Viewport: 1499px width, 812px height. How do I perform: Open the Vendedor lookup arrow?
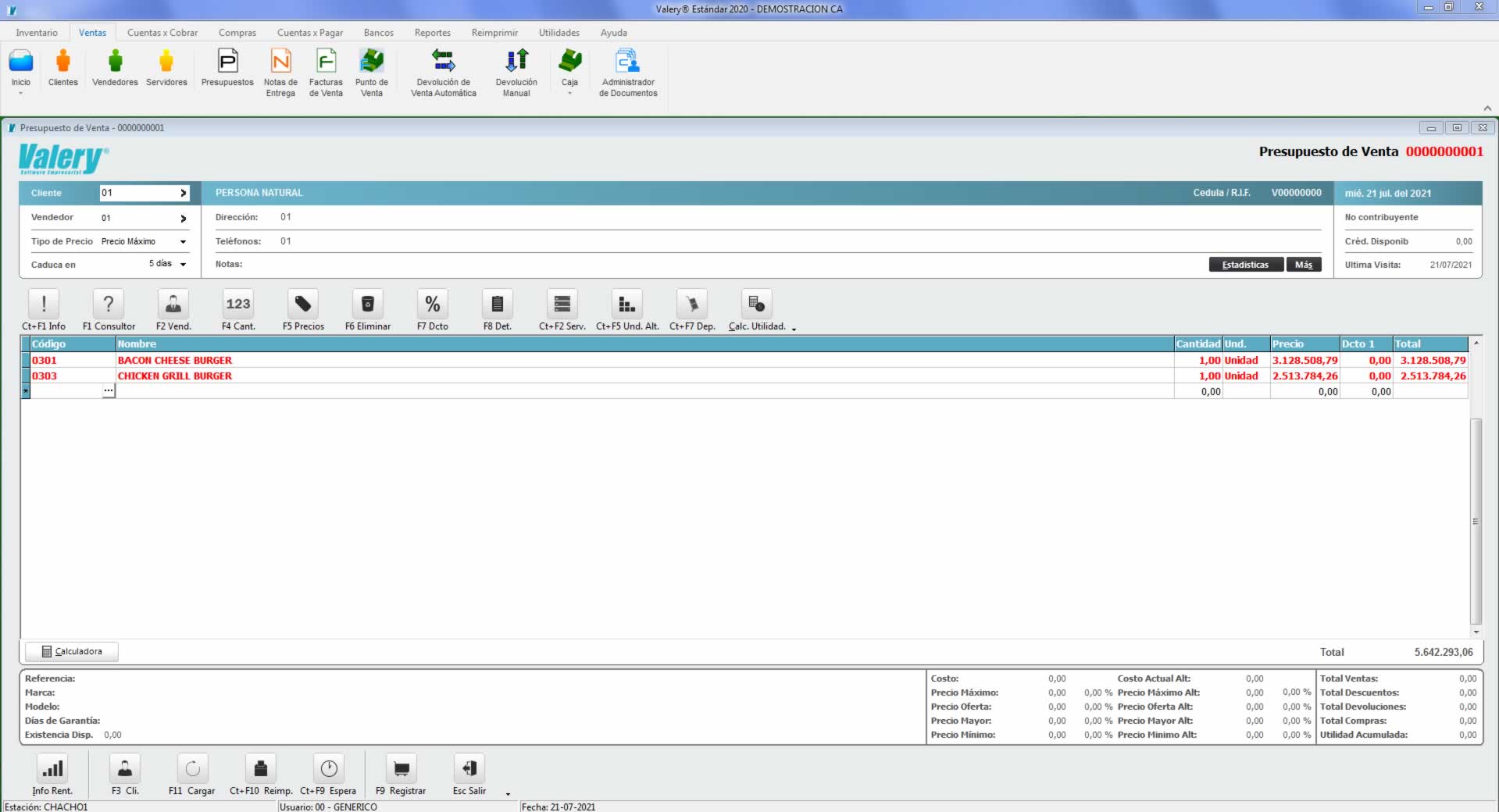[184, 219]
